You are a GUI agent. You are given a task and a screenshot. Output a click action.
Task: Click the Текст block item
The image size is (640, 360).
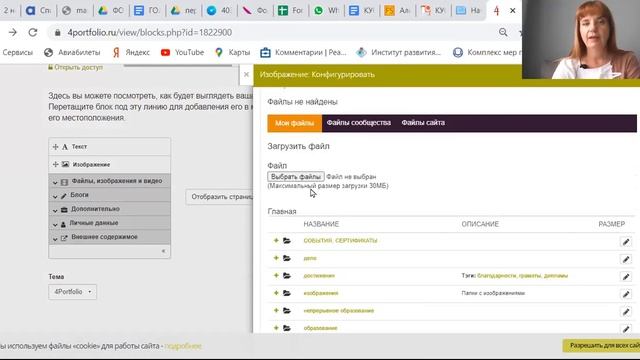coord(109,147)
